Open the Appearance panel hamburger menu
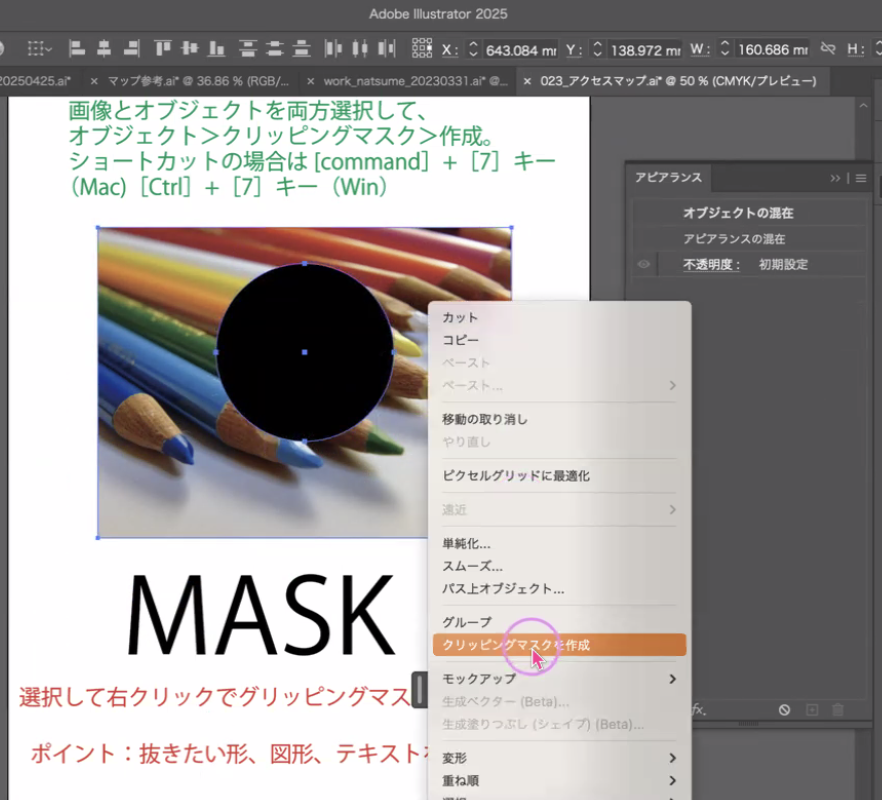This screenshot has width=882, height=800. 860,178
